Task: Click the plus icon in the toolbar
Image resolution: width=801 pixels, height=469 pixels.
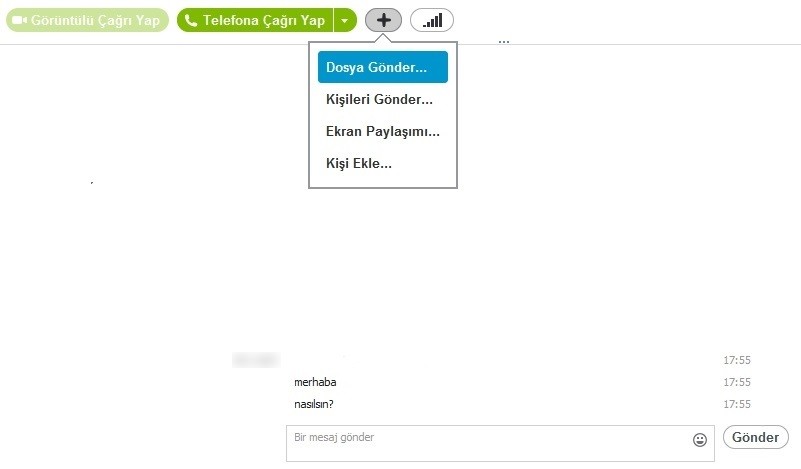Action: pyautogui.click(x=383, y=20)
